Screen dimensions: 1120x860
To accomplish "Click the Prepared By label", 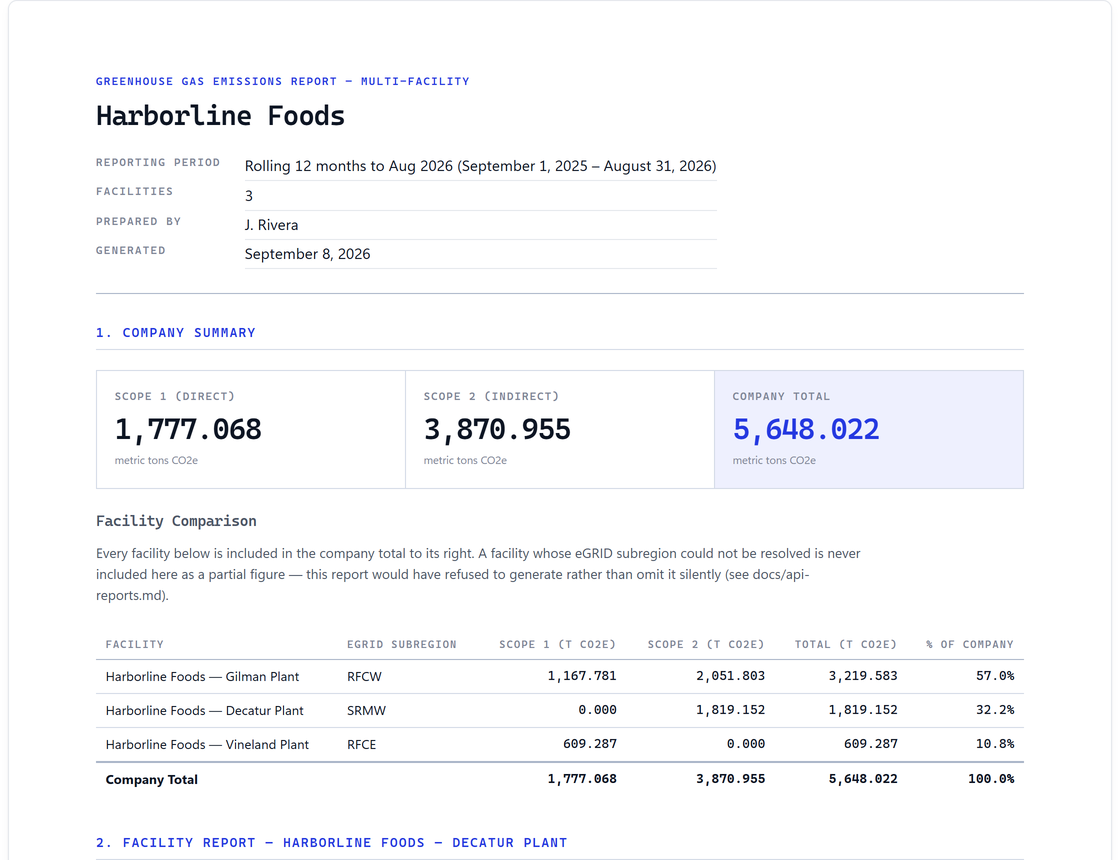I will [x=139, y=221].
